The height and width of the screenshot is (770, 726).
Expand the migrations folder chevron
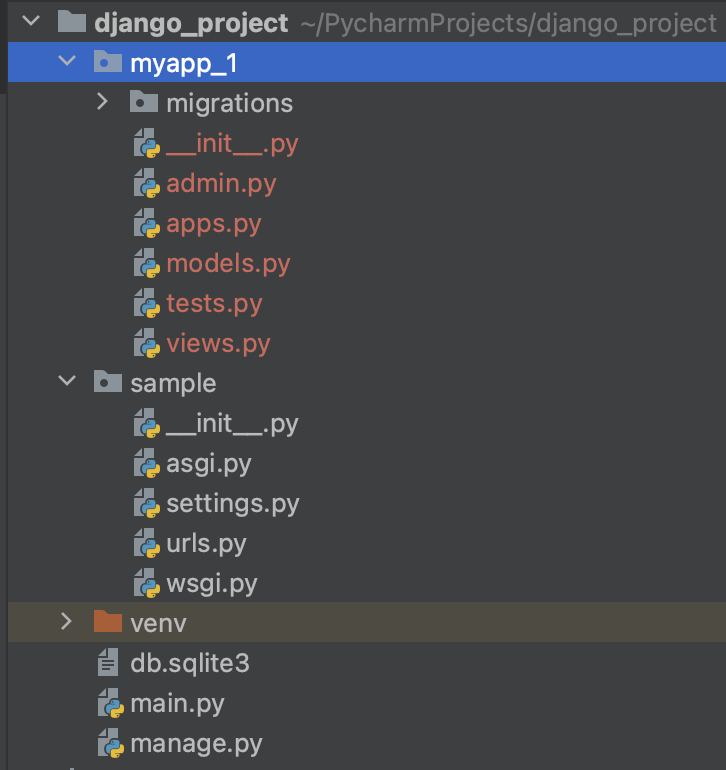pos(102,102)
